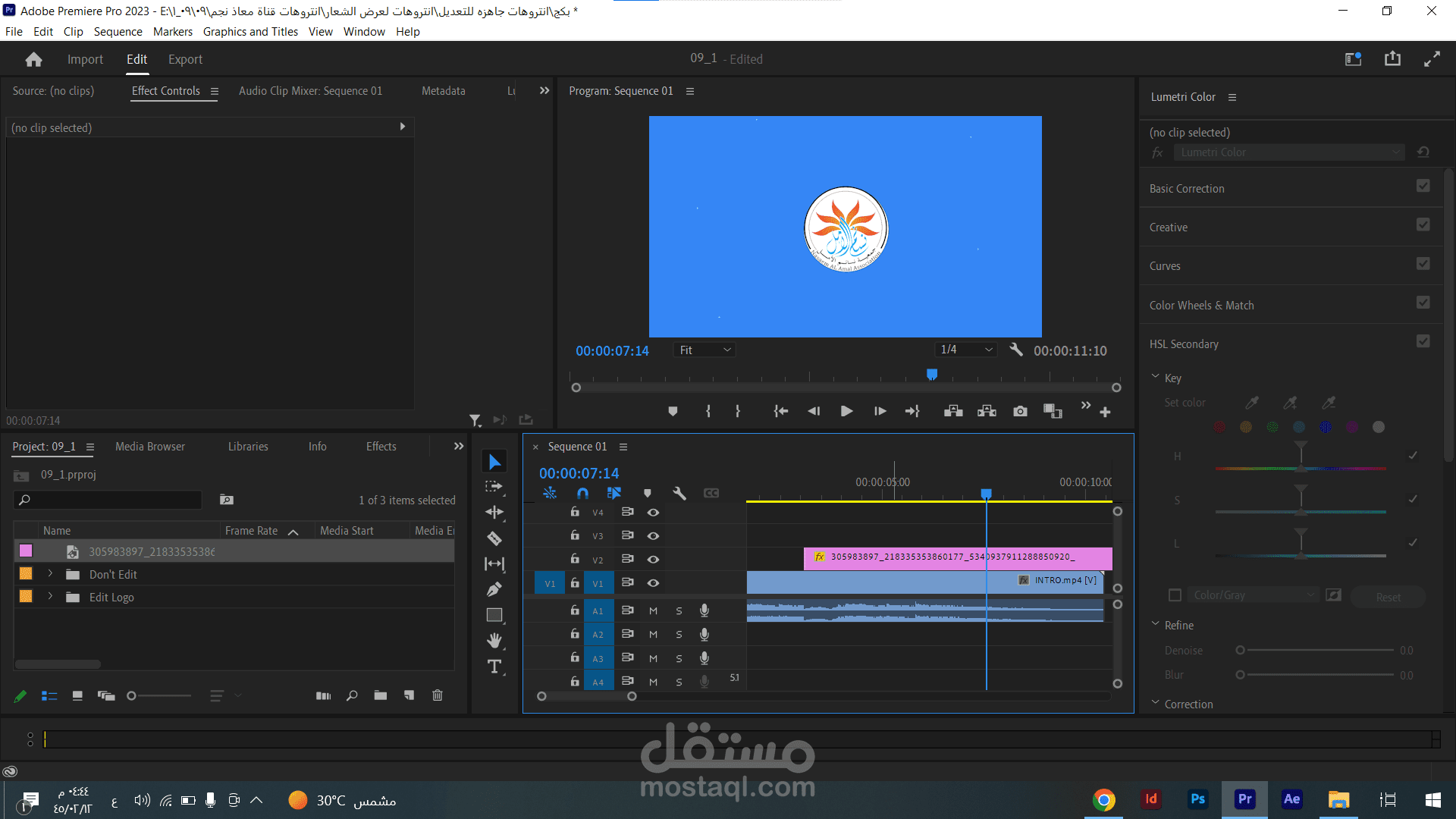The image size is (1456, 819).
Task: Click the Project panel search field
Action: point(108,500)
